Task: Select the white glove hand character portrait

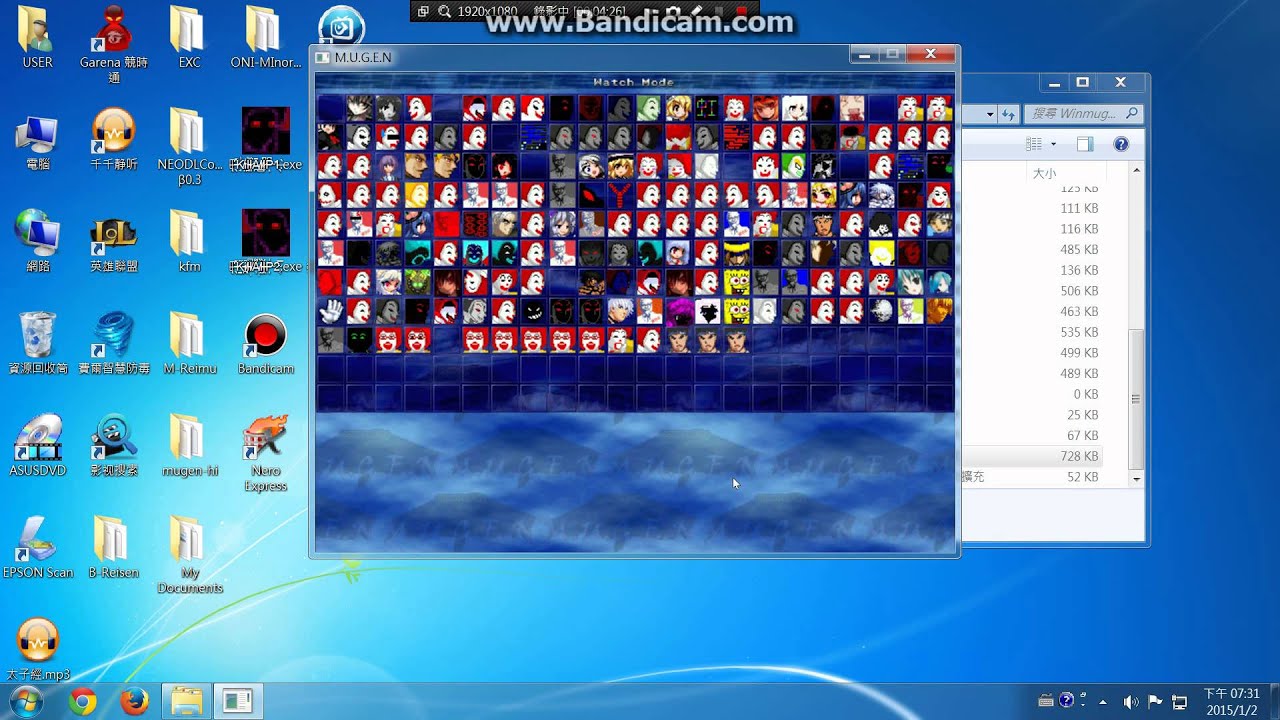Action: pyautogui.click(x=330, y=312)
